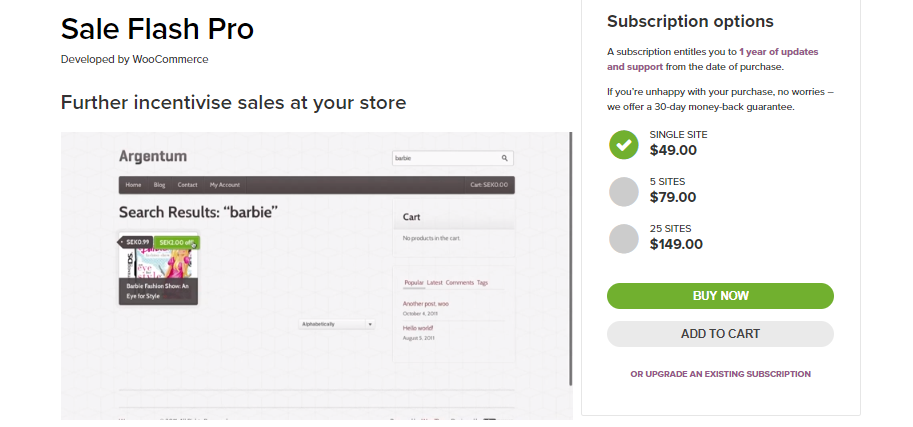Click the Buy Now button
913x427 pixels.
coord(720,296)
